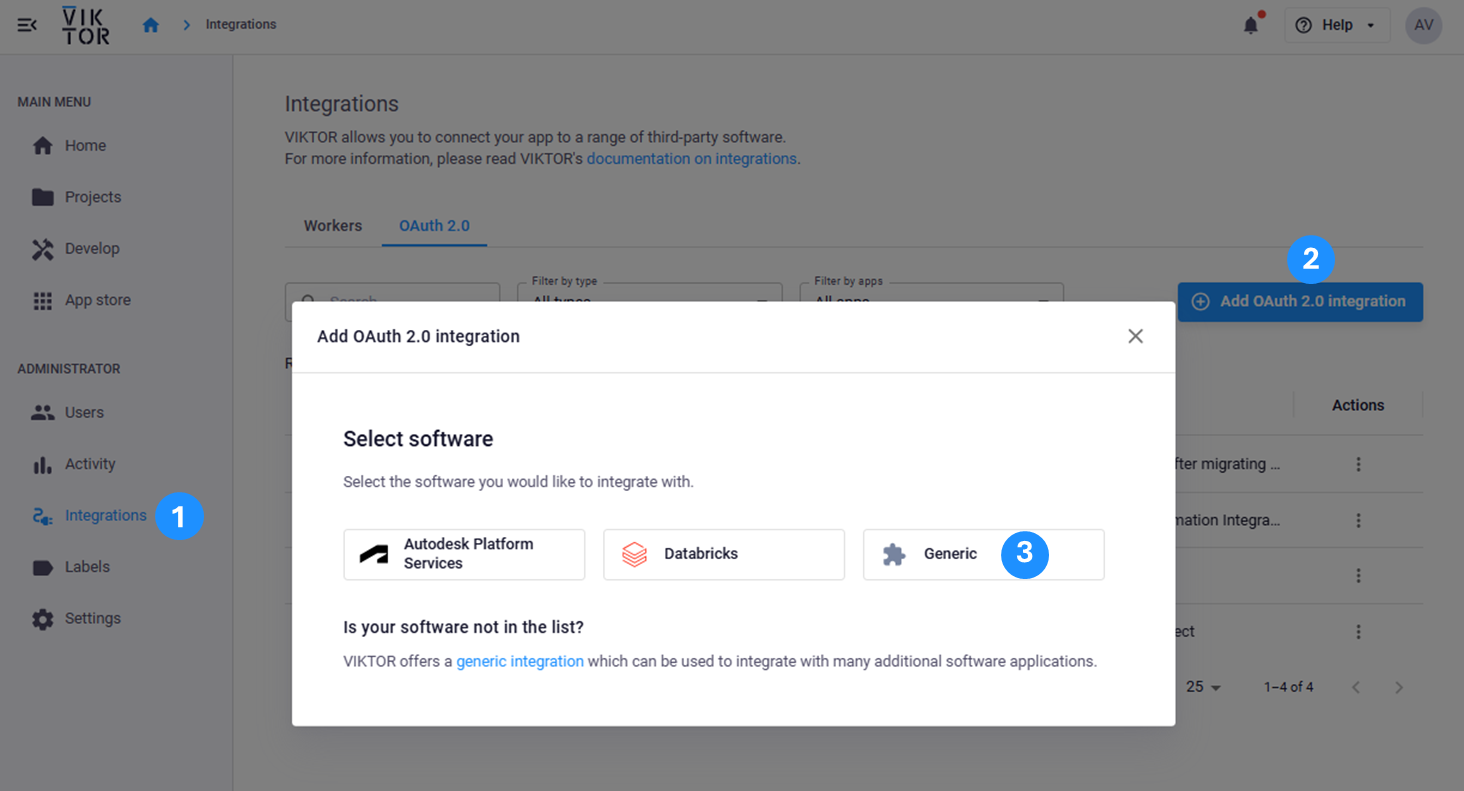Select the OAuth 2.0 tab

pyautogui.click(x=434, y=226)
